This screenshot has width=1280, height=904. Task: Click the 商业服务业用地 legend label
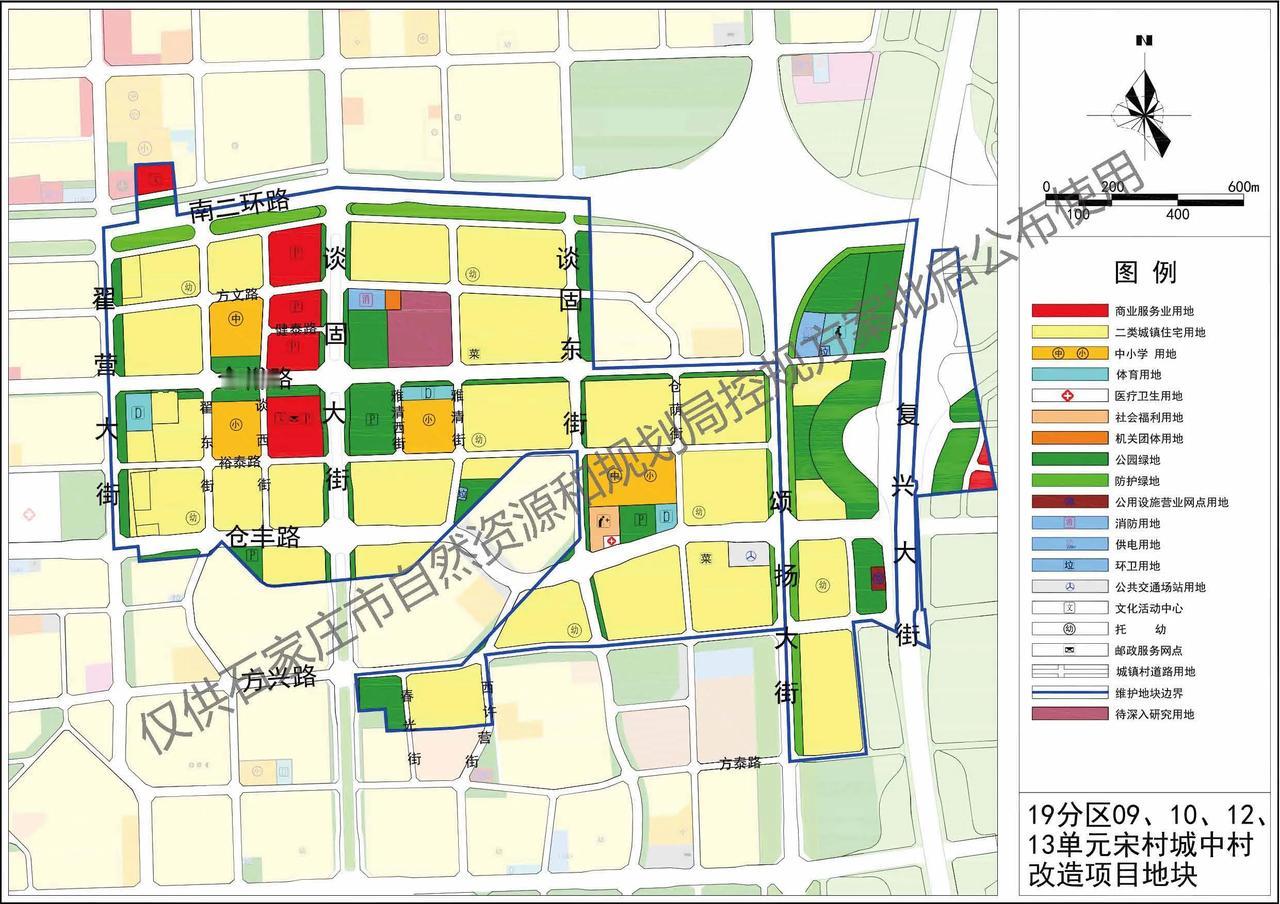tap(1154, 311)
